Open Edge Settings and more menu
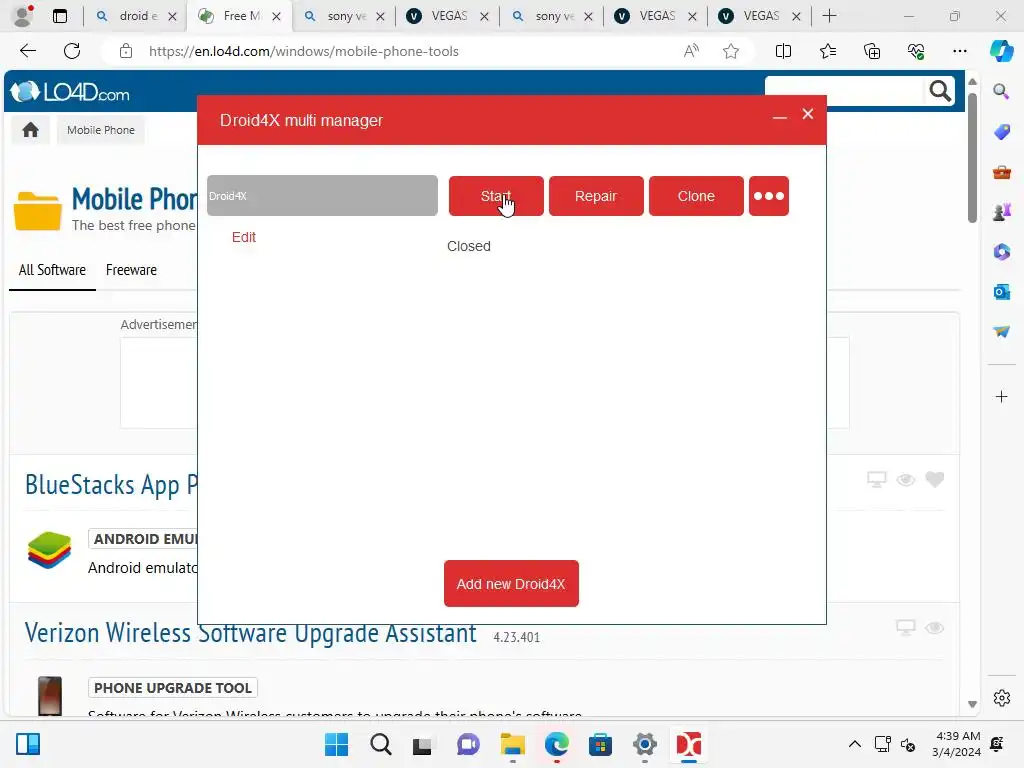This screenshot has width=1024, height=768. 959,51
